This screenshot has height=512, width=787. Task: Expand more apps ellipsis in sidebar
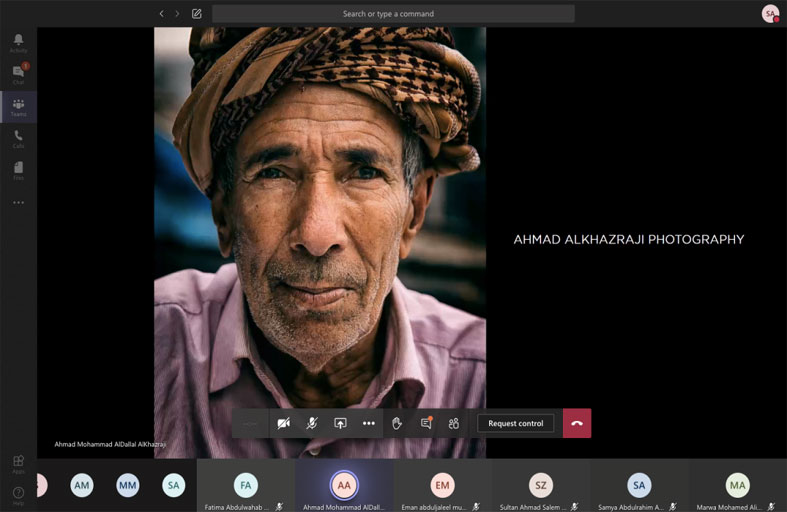click(x=18, y=202)
